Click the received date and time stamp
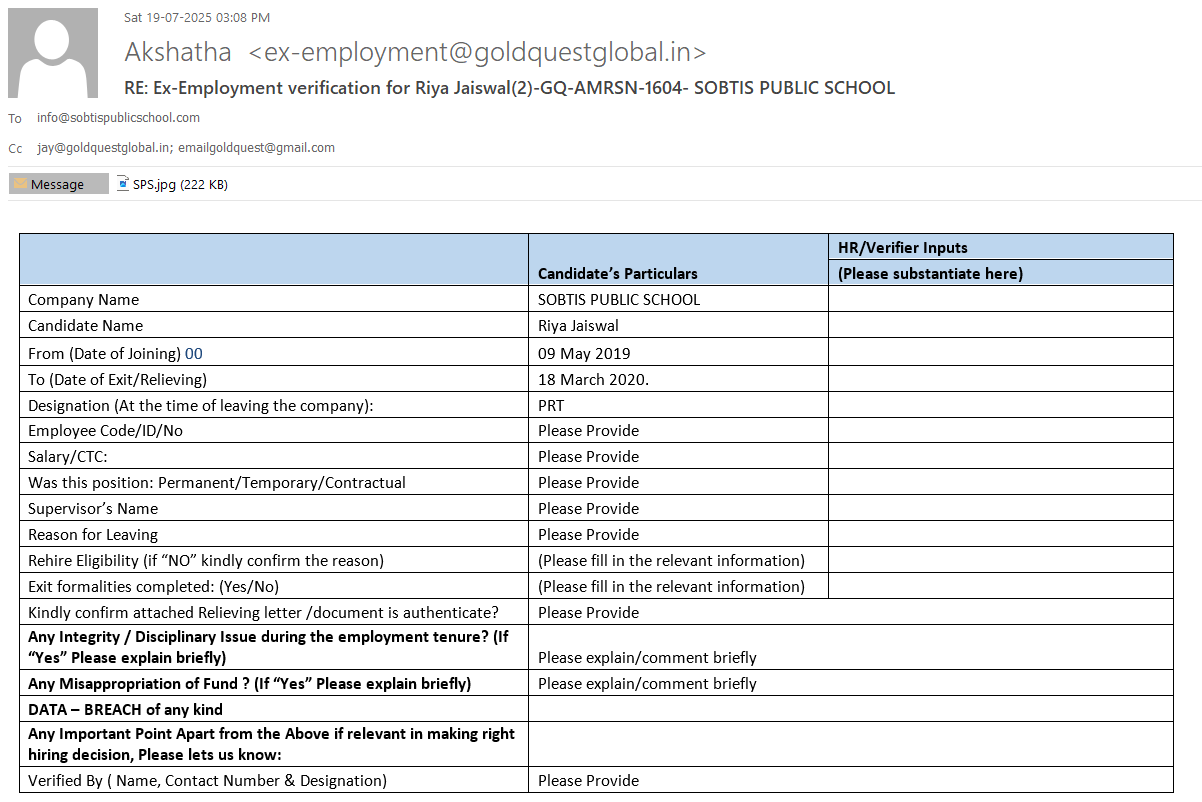Image resolution: width=1202 pixels, height=802 pixels. [x=196, y=17]
